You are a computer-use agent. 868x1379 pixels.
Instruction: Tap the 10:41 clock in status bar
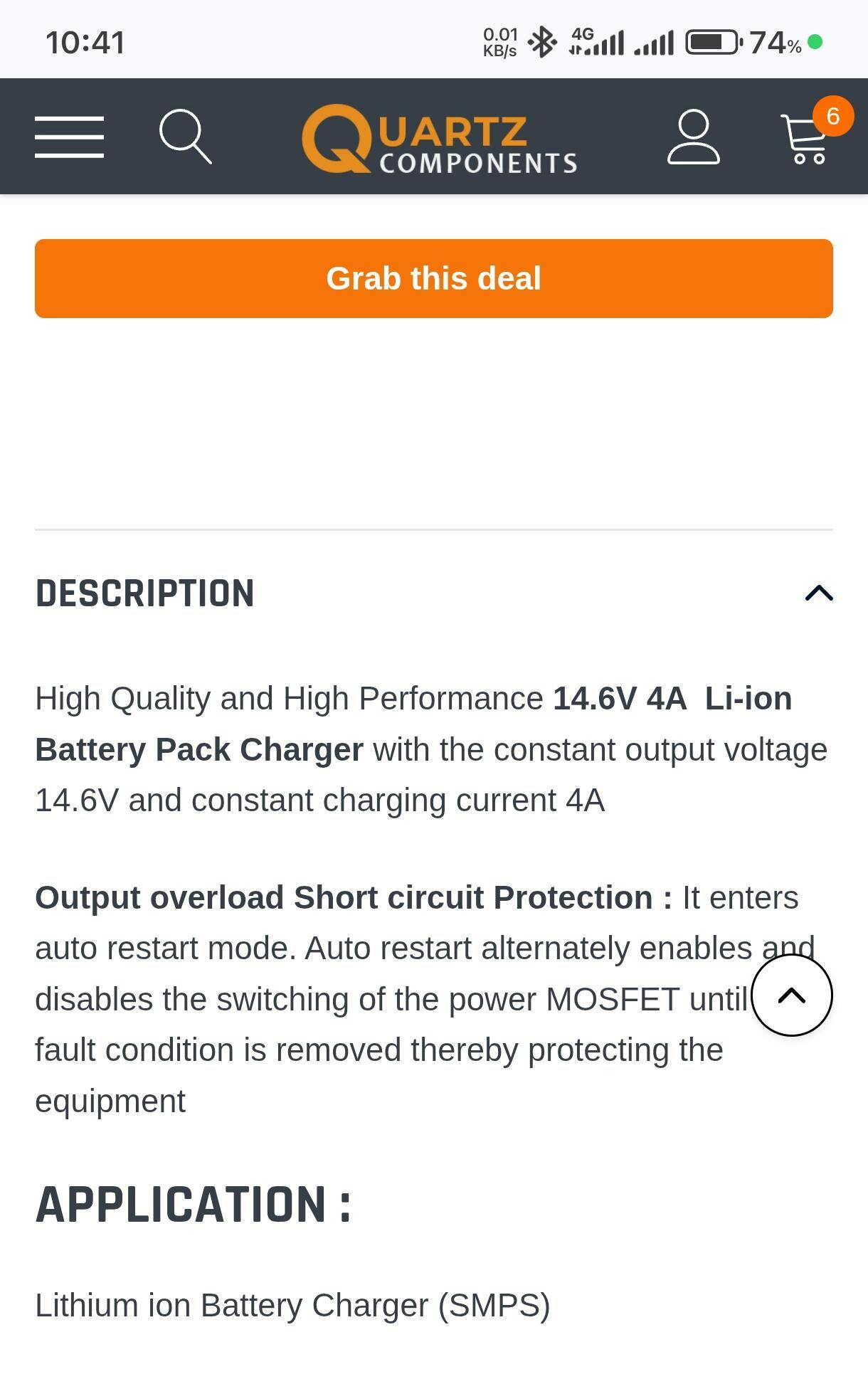[x=85, y=43]
